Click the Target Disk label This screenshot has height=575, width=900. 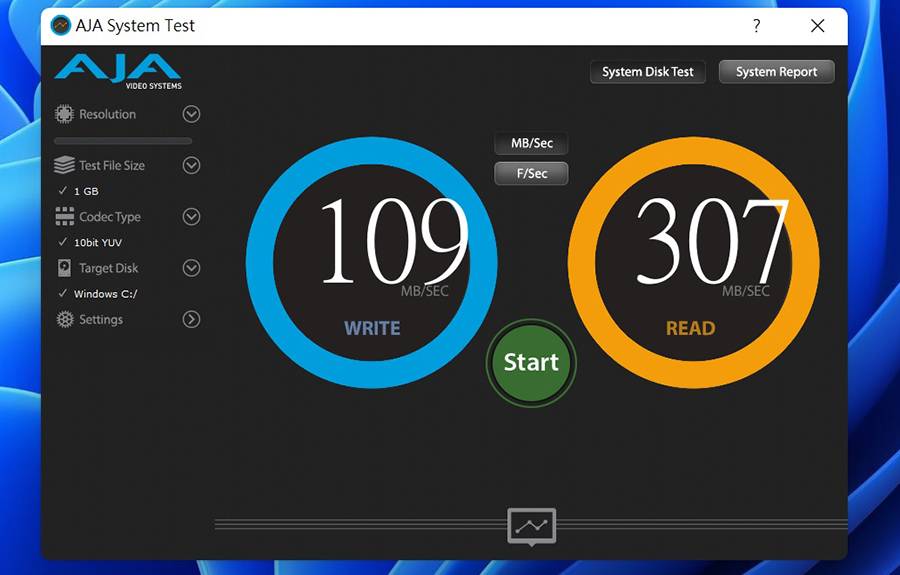coord(108,268)
